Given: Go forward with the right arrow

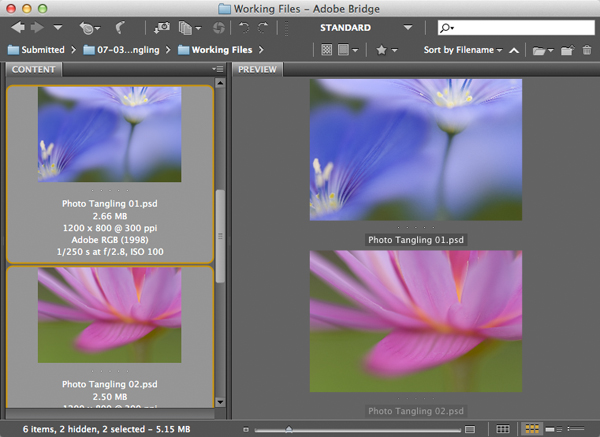Looking at the screenshot, I should pyautogui.click(x=37, y=28).
